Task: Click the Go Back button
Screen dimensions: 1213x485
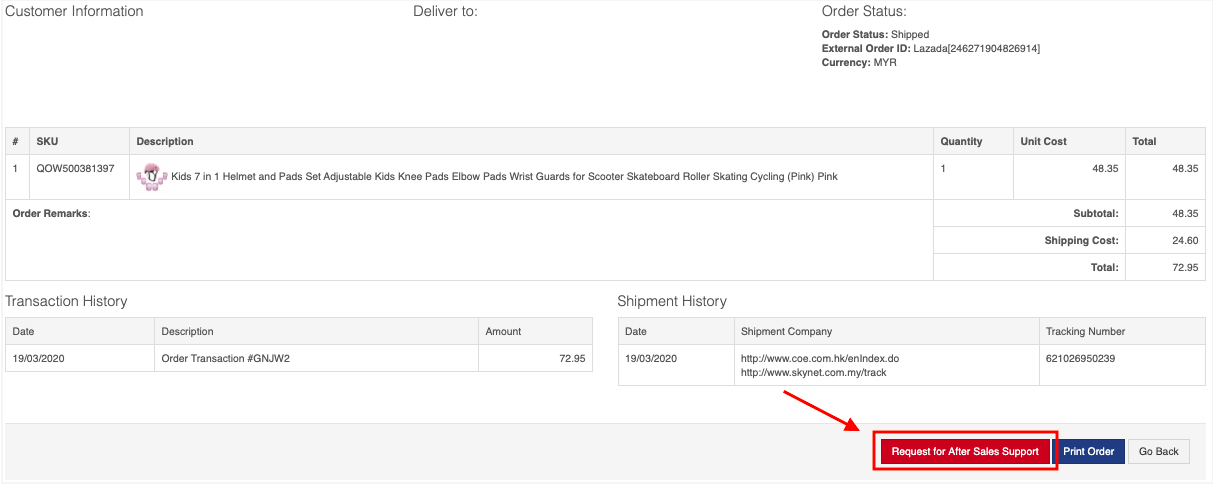Action: pyautogui.click(x=1159, y=452)
